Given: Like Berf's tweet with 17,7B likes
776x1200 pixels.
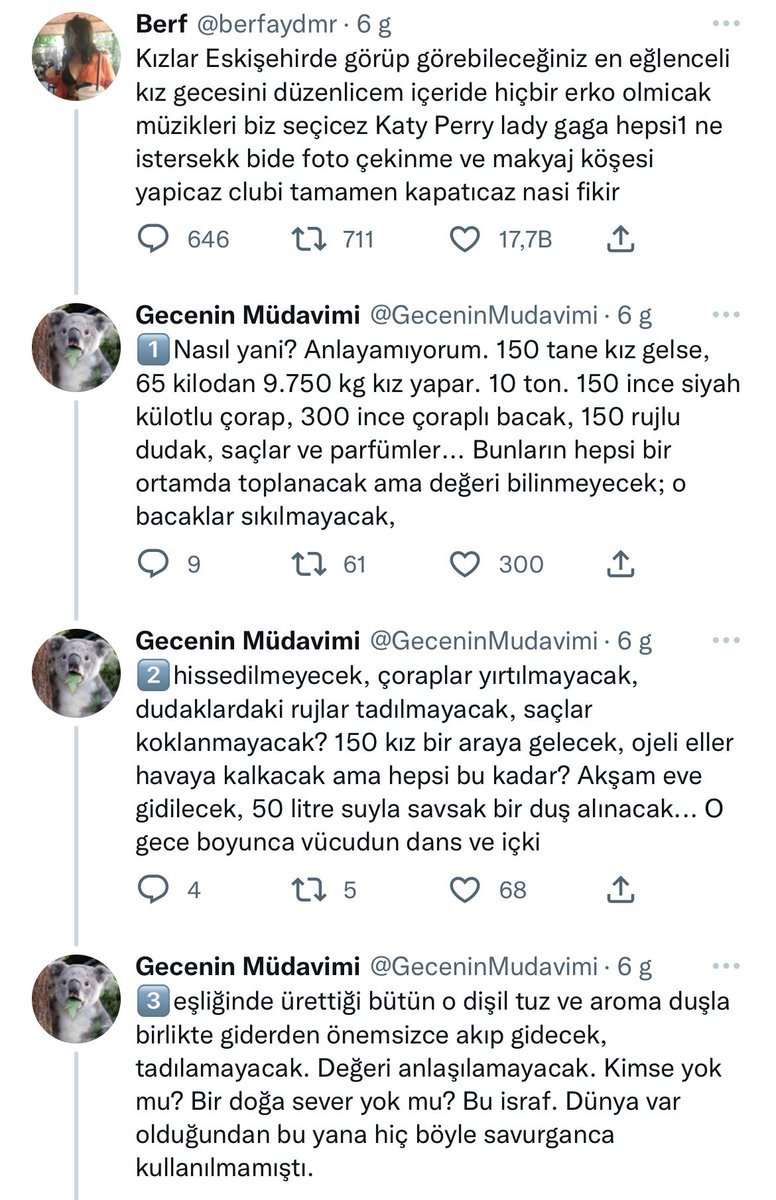Looking at the screenshot, I should pos(465,240).
